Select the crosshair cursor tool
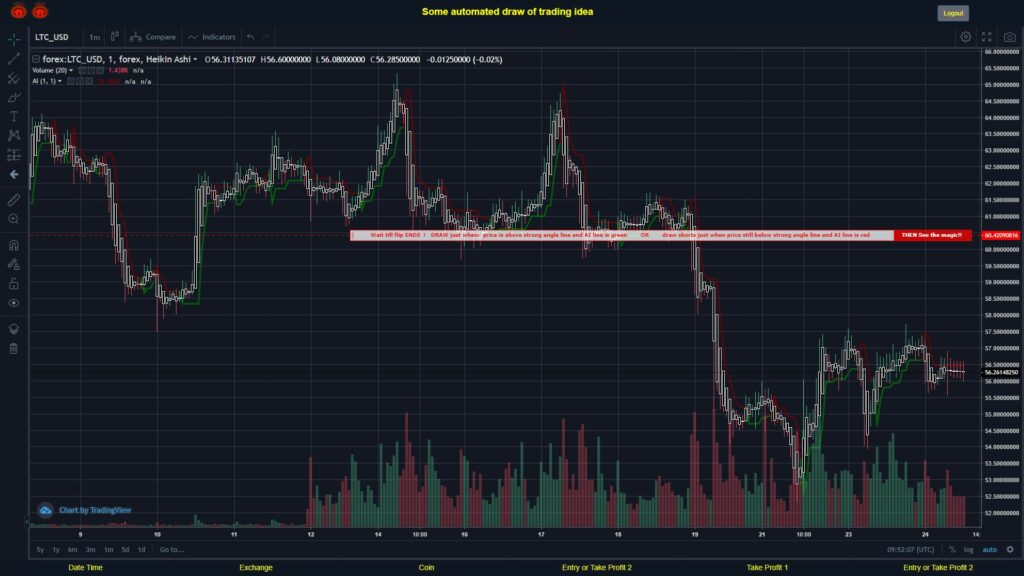This screenshot has width=1024, height=576. pos(14,39)
